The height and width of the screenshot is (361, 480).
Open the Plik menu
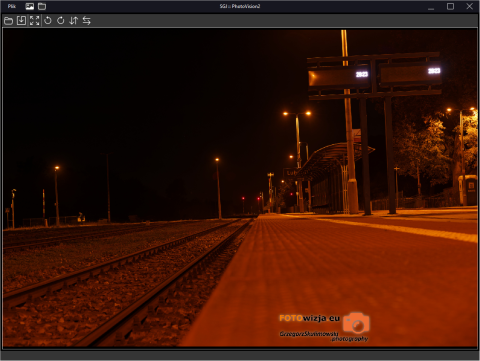[12, 6]
